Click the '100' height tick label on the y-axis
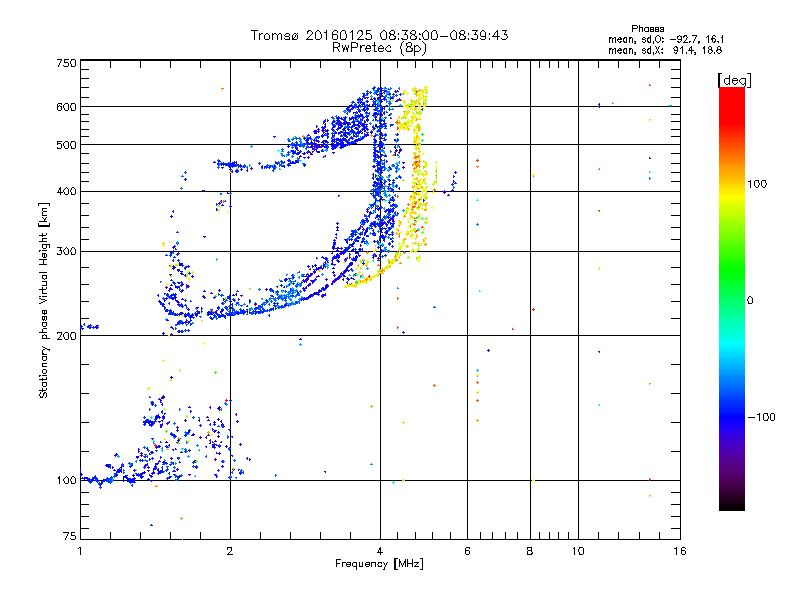800x600 pixels. [67, 480]
